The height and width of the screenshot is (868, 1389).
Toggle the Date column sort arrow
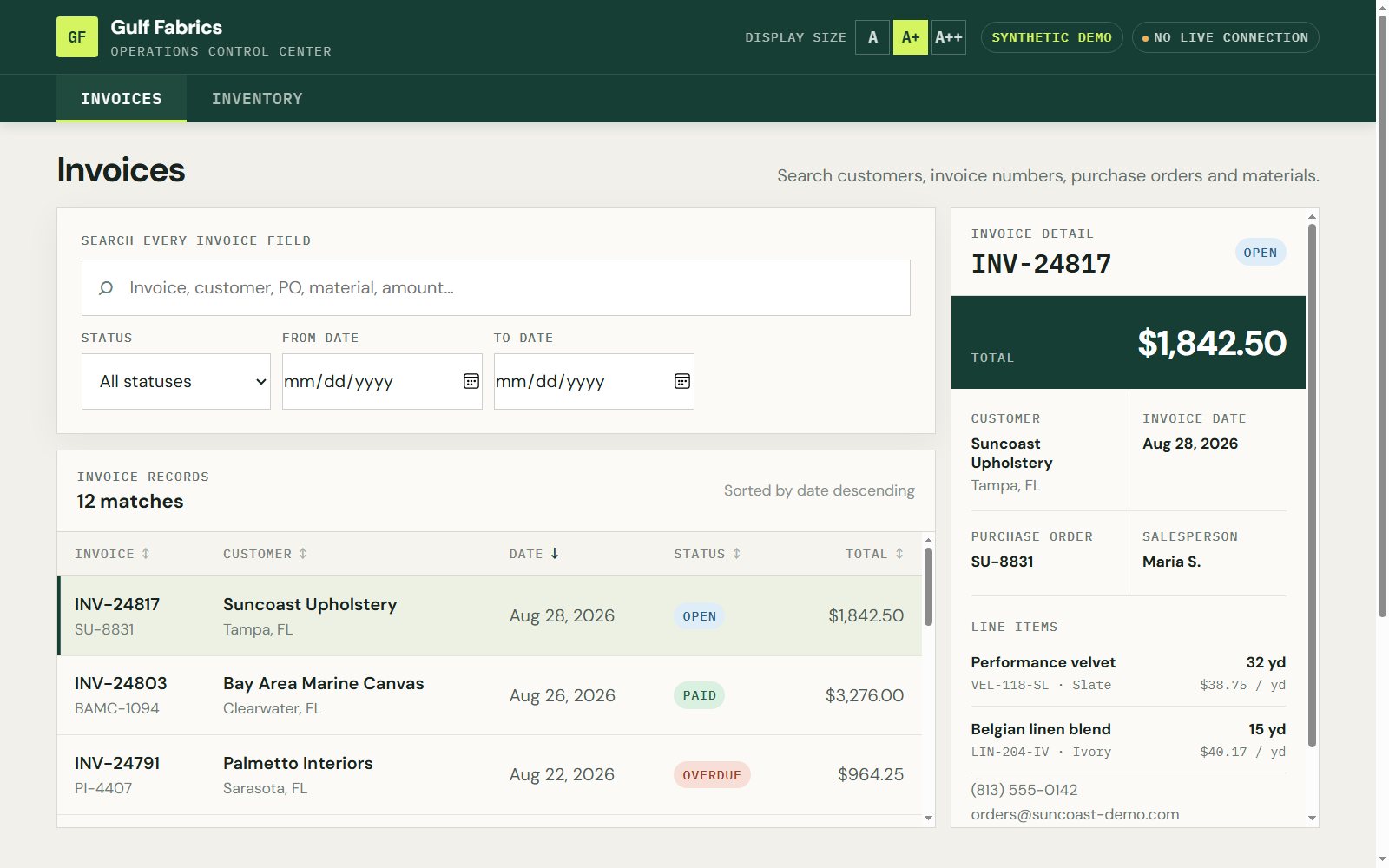[555, 554]
